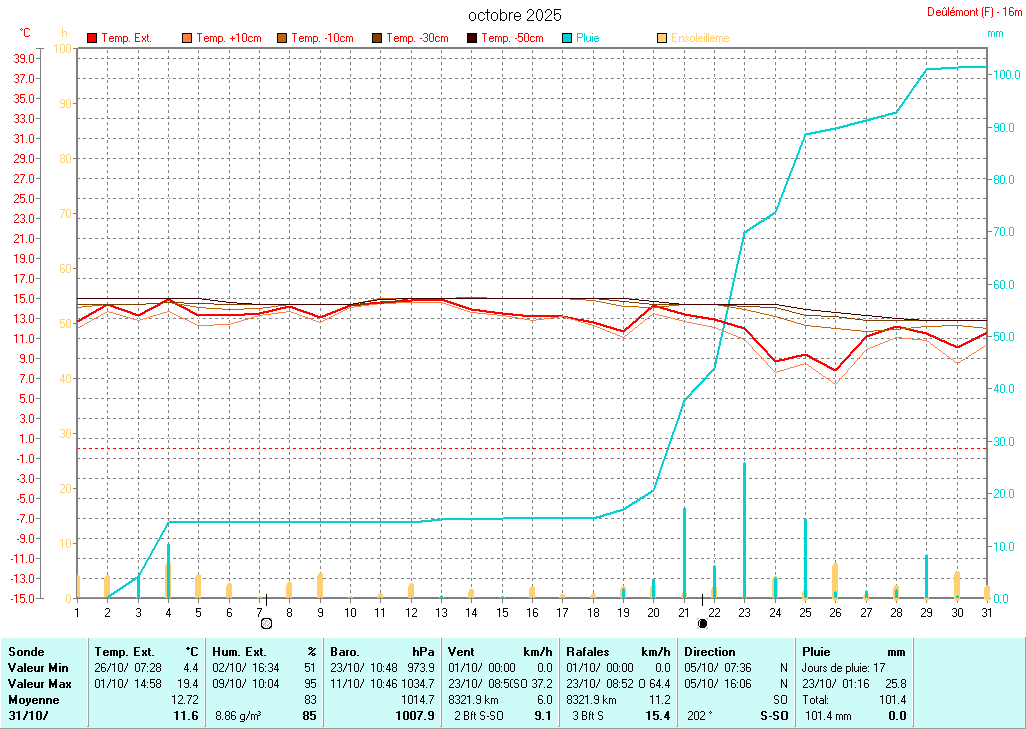Click the new moon icon below day 21
Image resolution: width=1026 pixels, height=729 pixels.
pos(702,624)
